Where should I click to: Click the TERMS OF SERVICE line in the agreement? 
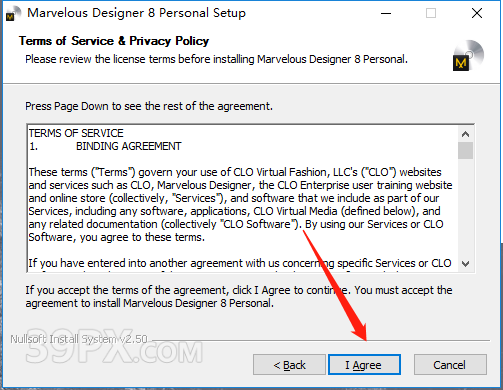coord(76,133)
